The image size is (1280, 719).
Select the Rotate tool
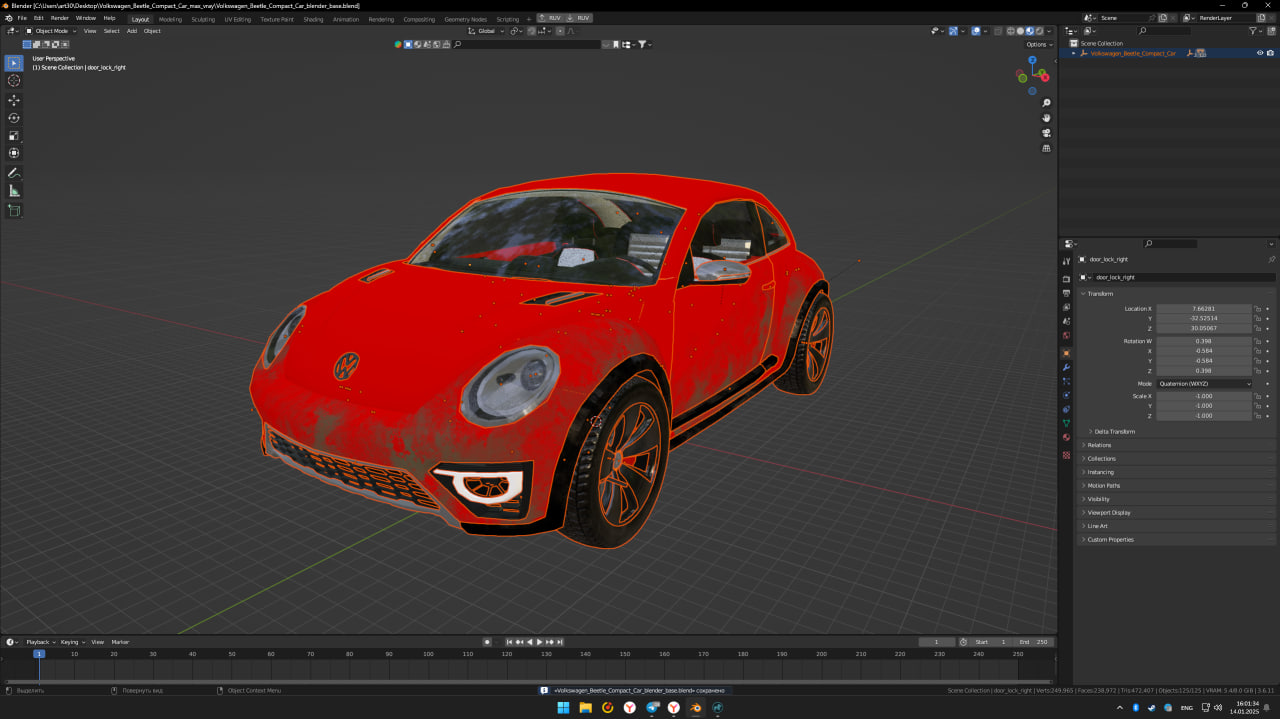click(14, 118)
